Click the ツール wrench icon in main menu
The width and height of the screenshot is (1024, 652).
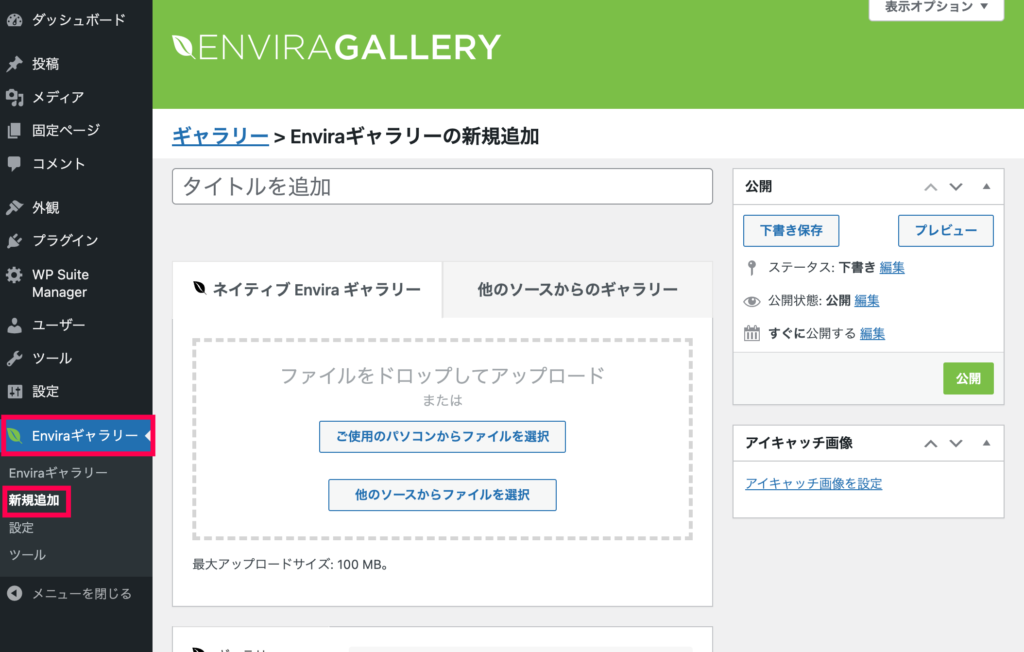14,358
